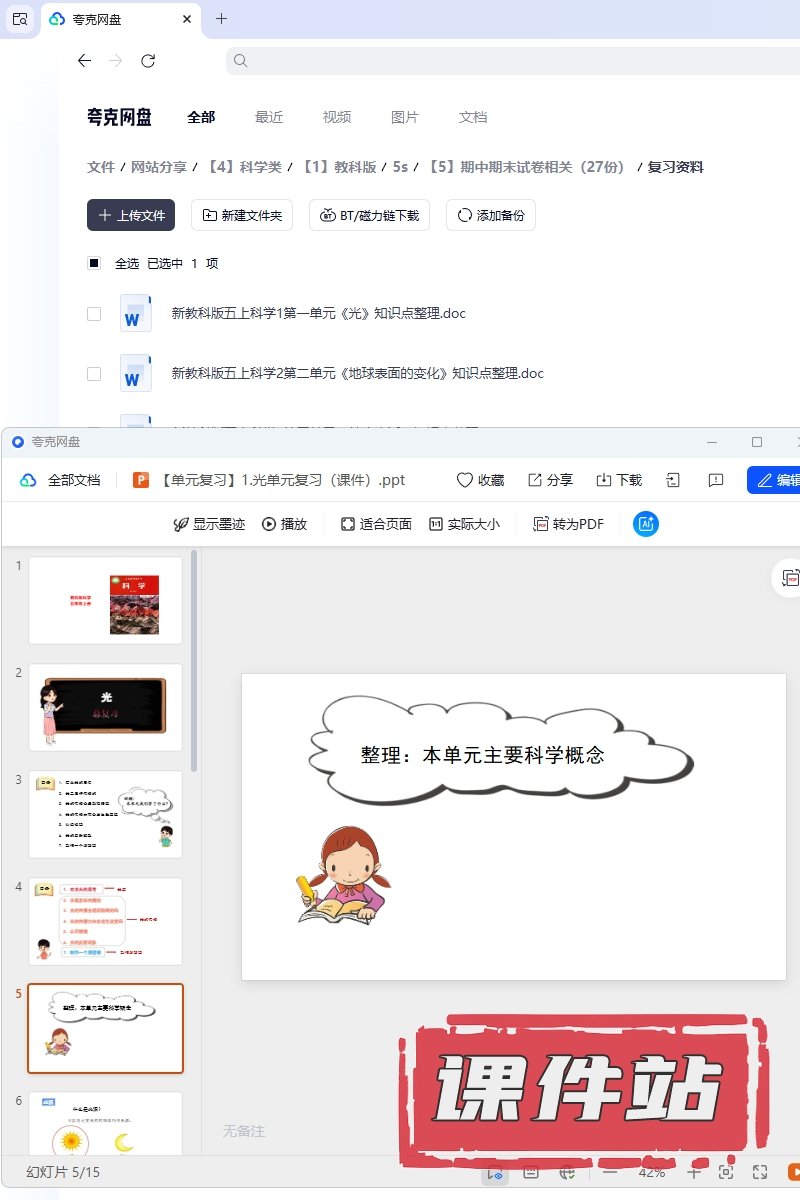Viewport: 800px width, 1200px height.
Task: Open the 视频 tab
Action: [x=337, y=117]
